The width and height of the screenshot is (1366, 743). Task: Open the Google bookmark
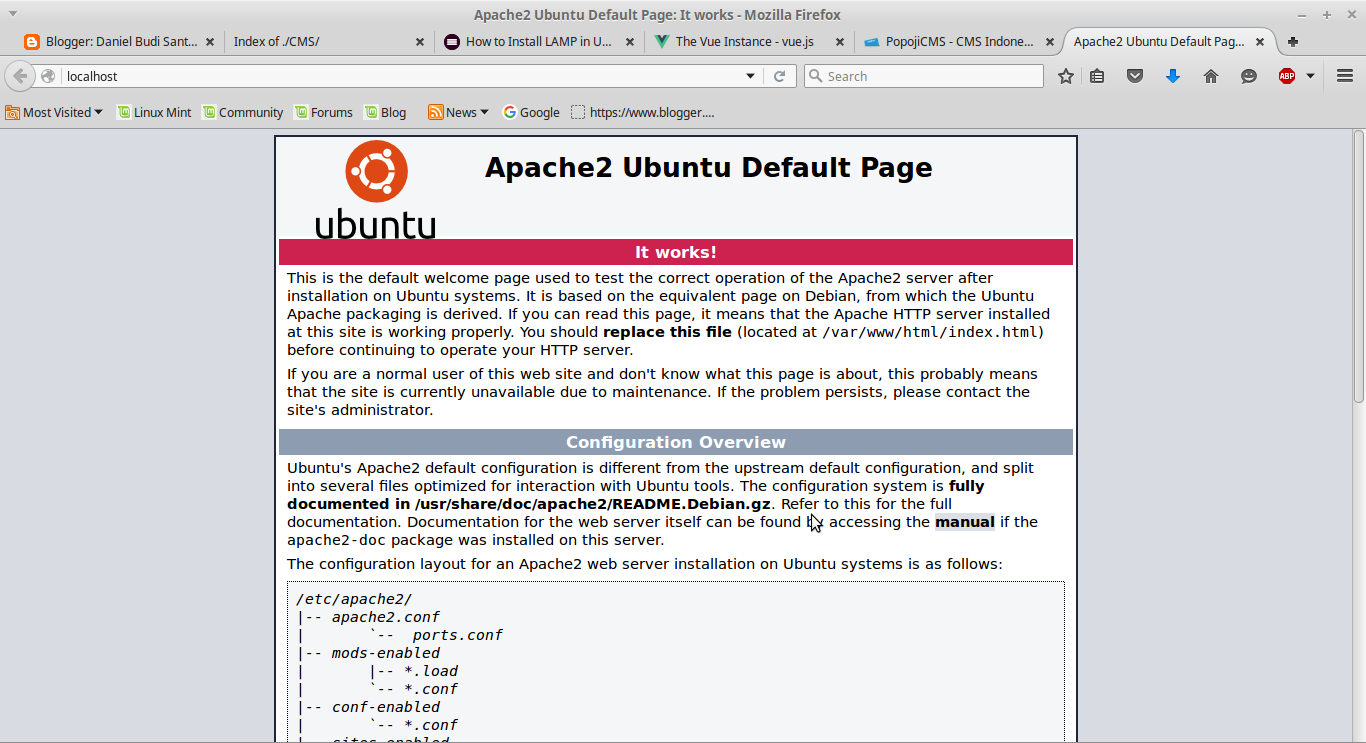click(x=531, y=112)
